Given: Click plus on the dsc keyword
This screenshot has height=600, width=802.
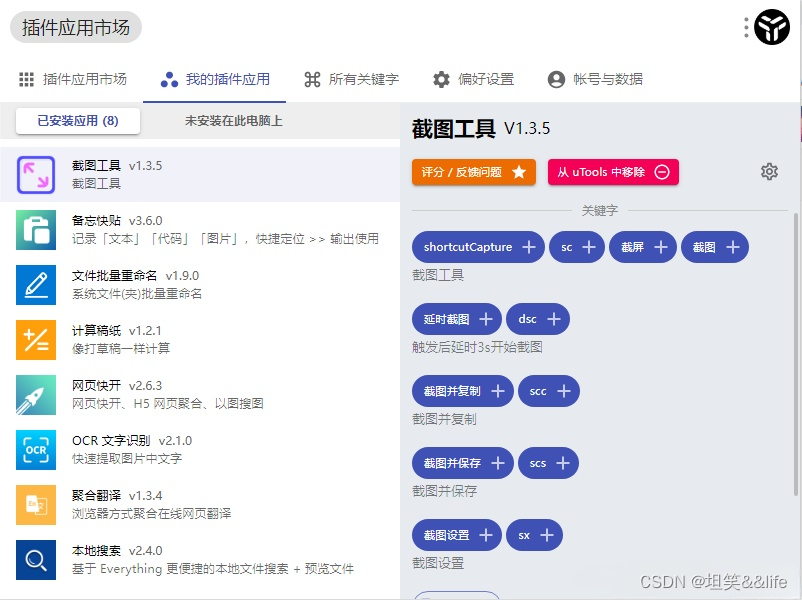Looking at the screenshot, I should (554, 319).
